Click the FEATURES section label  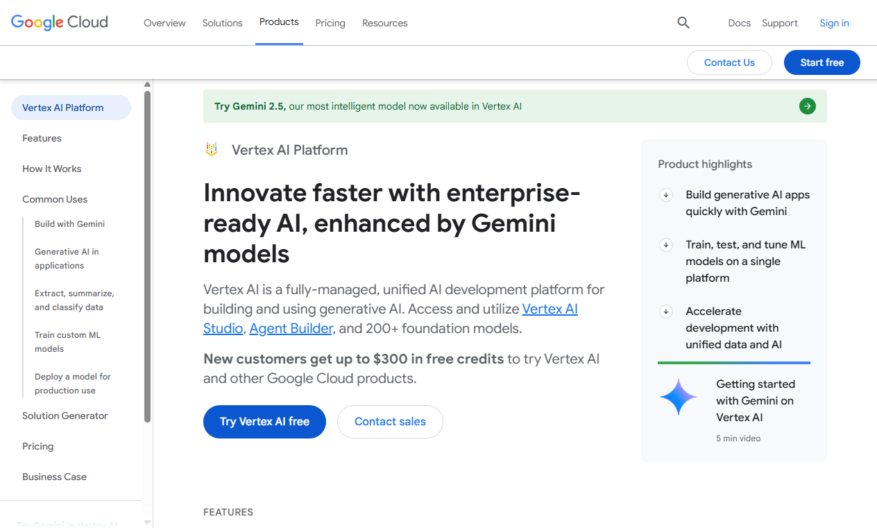pos(228,512)
